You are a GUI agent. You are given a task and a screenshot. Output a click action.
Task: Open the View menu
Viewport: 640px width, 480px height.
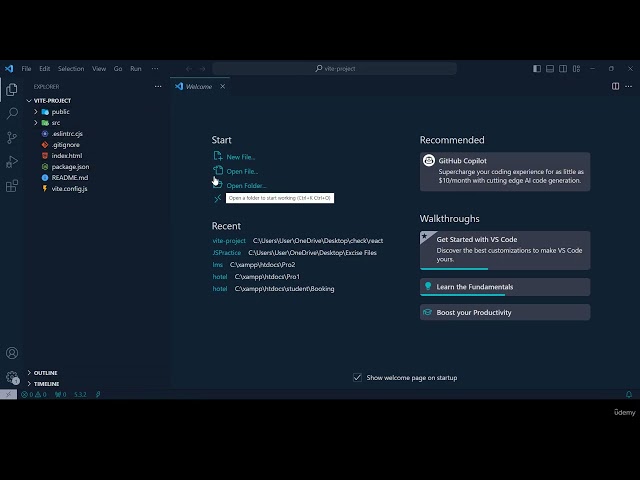99,69
